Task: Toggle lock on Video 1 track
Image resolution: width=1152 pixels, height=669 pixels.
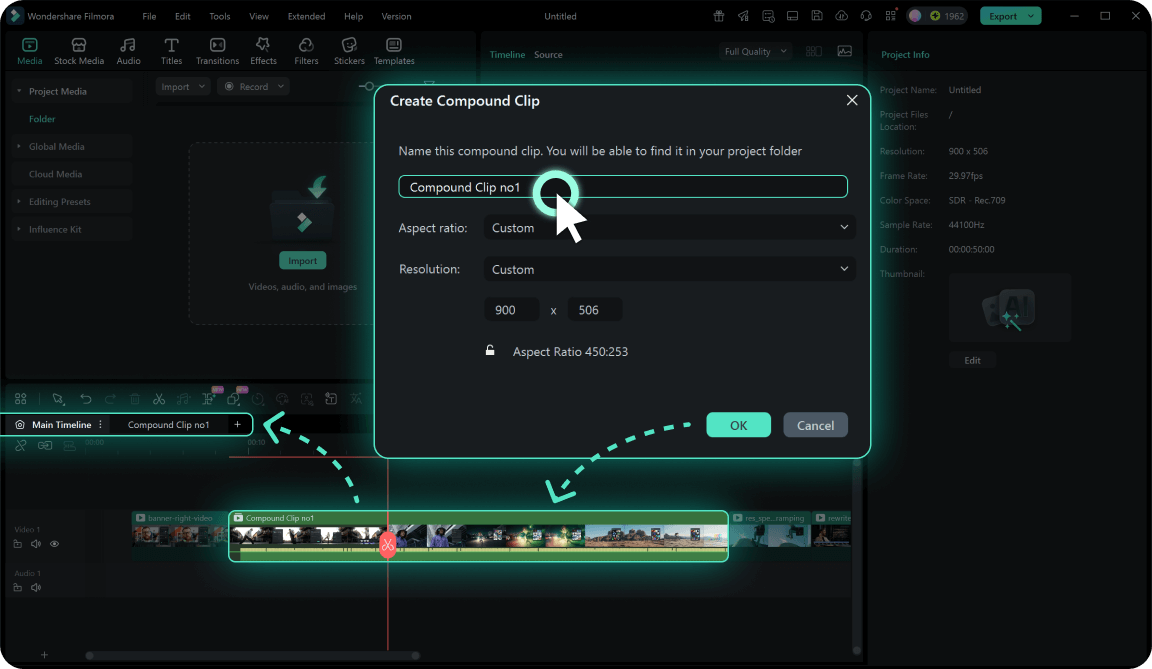Action: (x=18, y=544)
